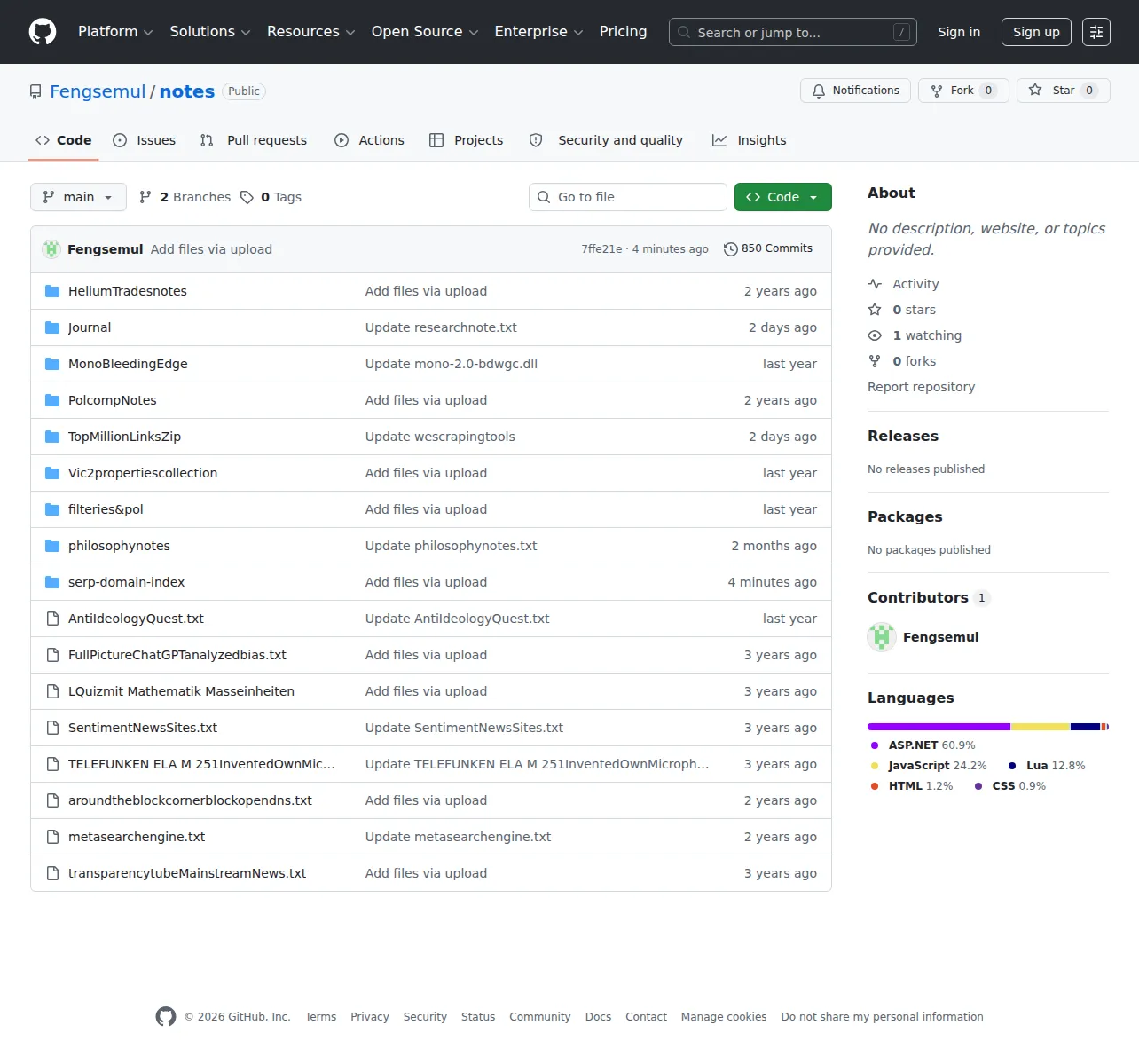Click the filteries&pol folder icon
The image size is (1139, 1064).
pos(52,509)
